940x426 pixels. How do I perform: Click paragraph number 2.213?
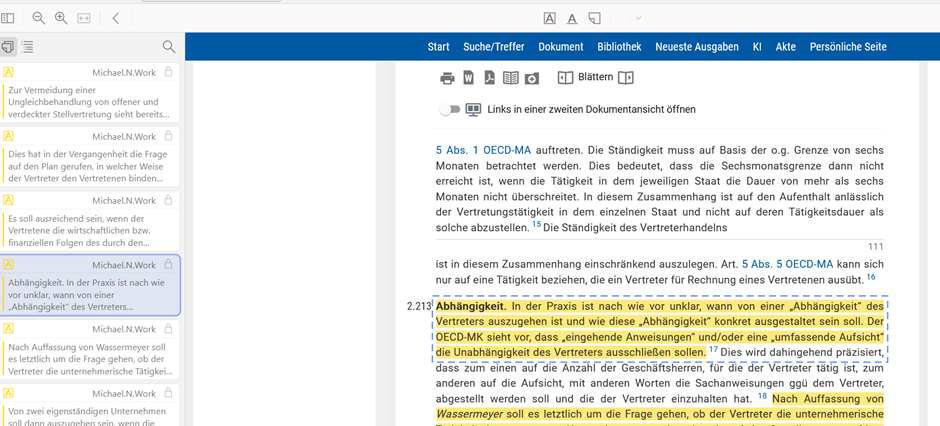(419, 307)
